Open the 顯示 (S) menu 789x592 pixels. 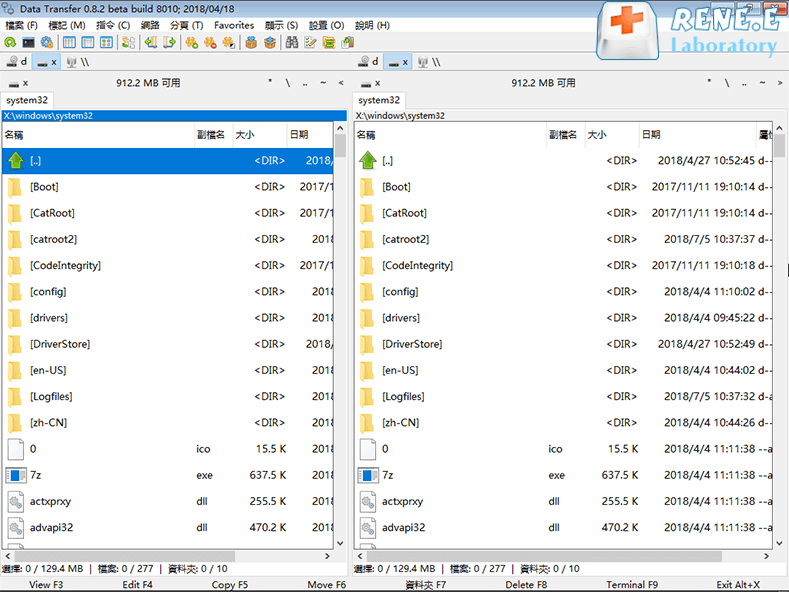[281, 25]
